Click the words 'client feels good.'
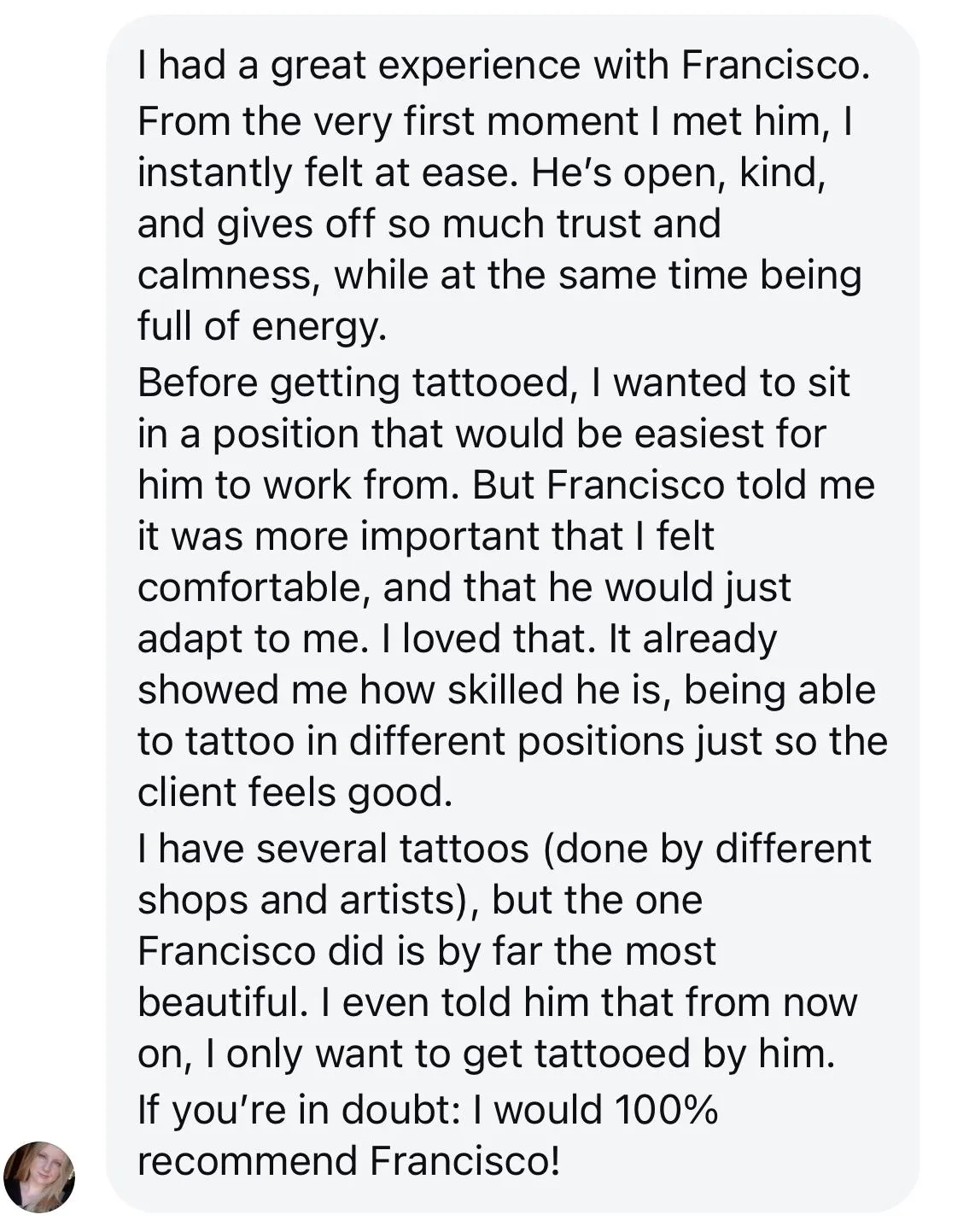975x1232 pixels. 295,792
